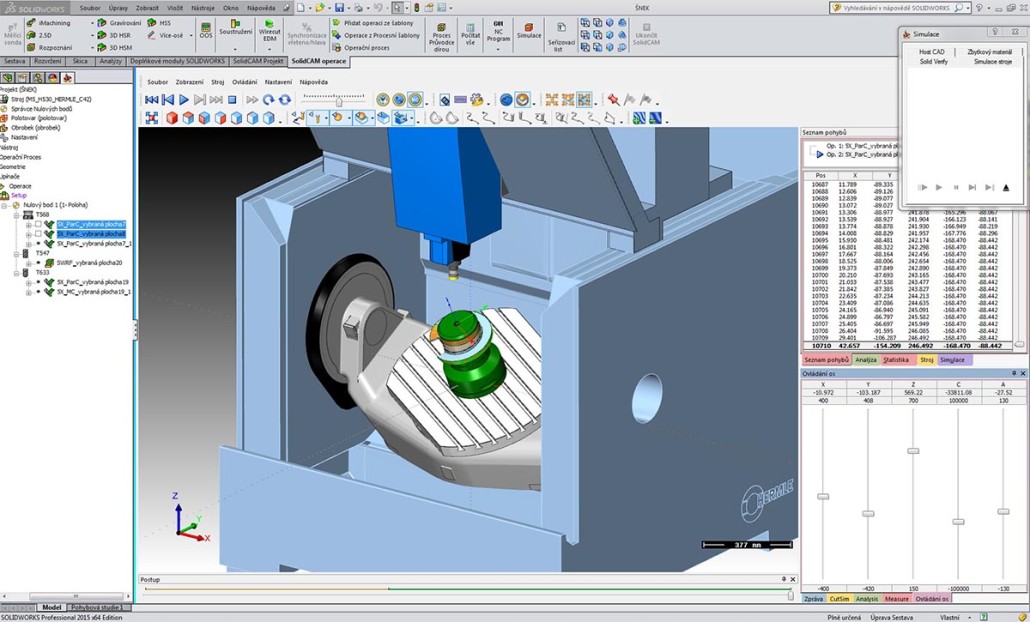This screenshot has height=622, width=1030.
Task: Expand SX_ParC_vybraná plocha19 operation
Action: 28,282
